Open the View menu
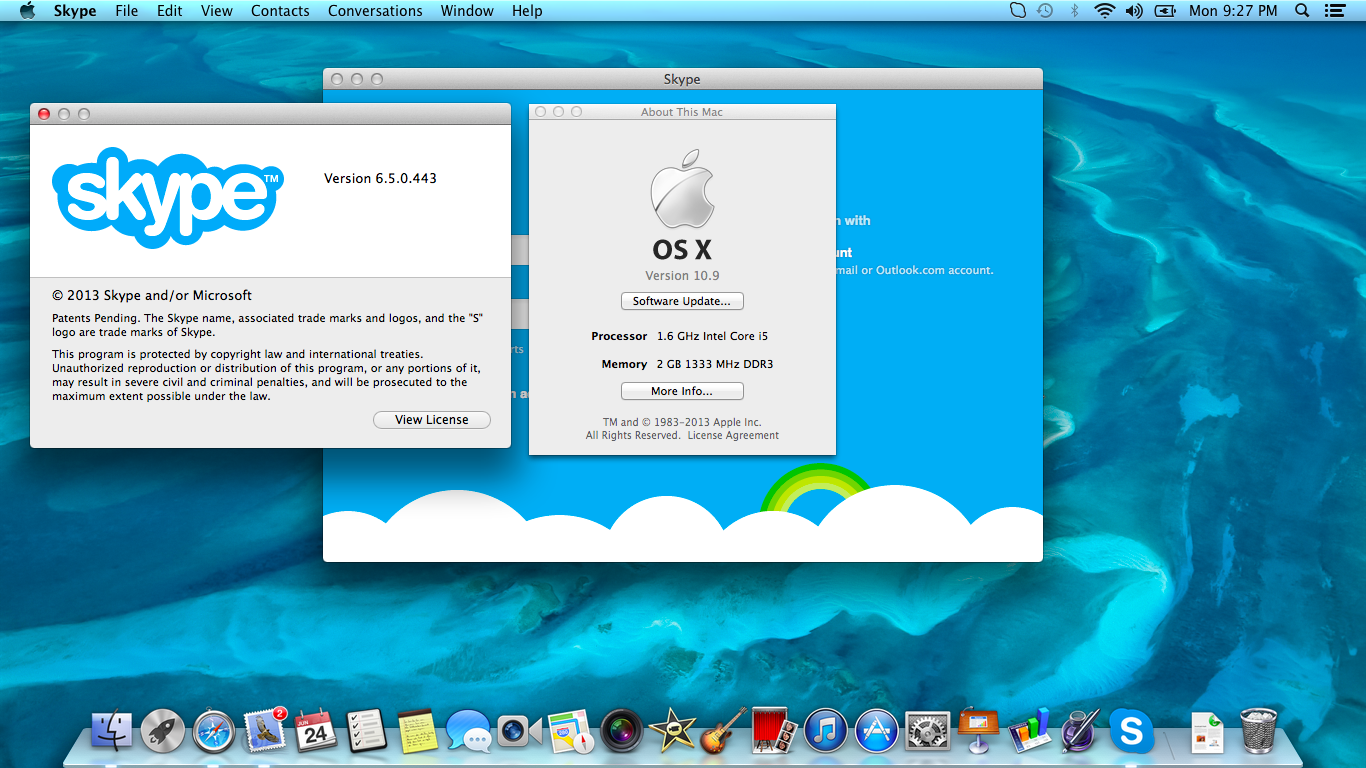Viewport: 1366px width, 768px height. [x=217, y=11]
